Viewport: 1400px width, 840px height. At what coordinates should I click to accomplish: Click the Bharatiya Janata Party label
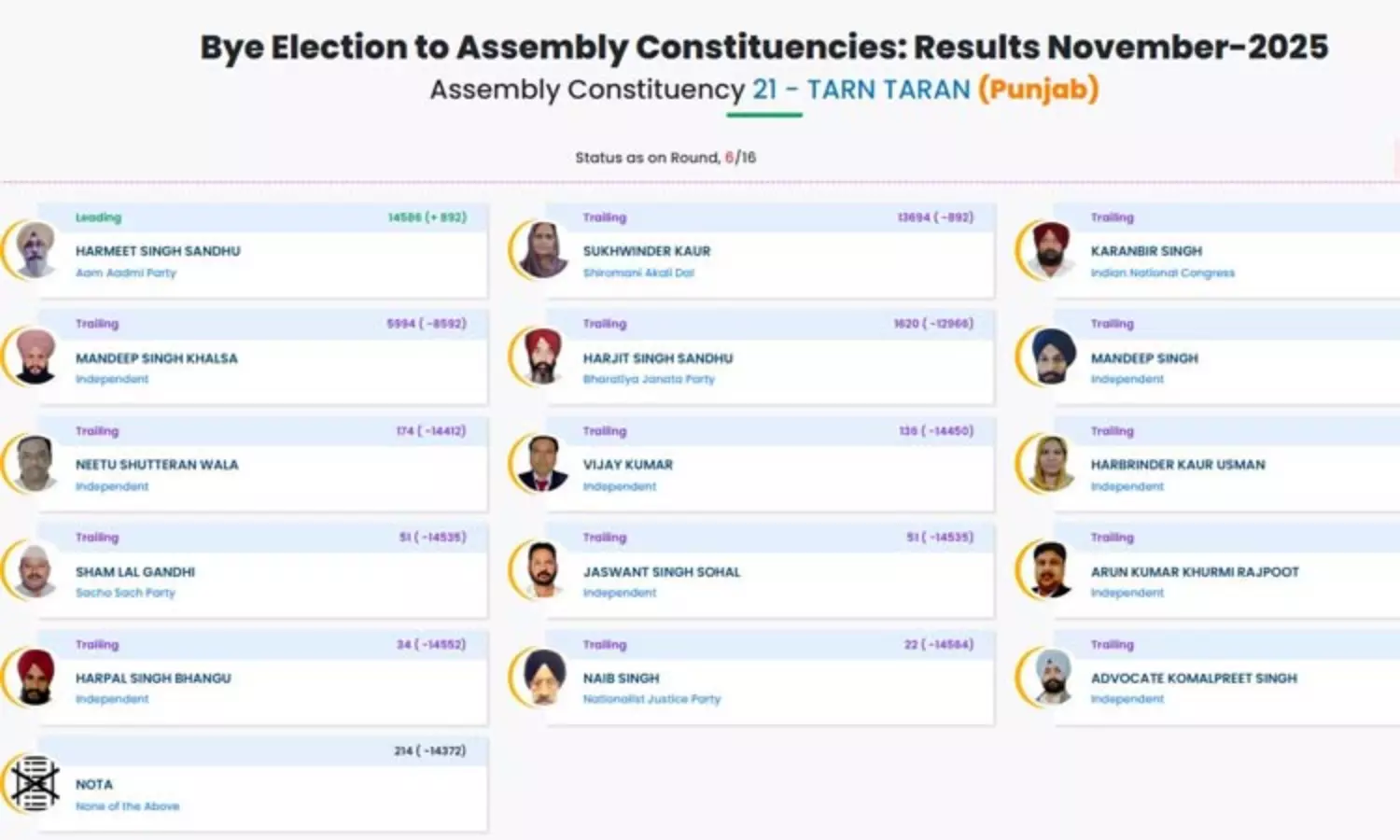coord(649,379)
